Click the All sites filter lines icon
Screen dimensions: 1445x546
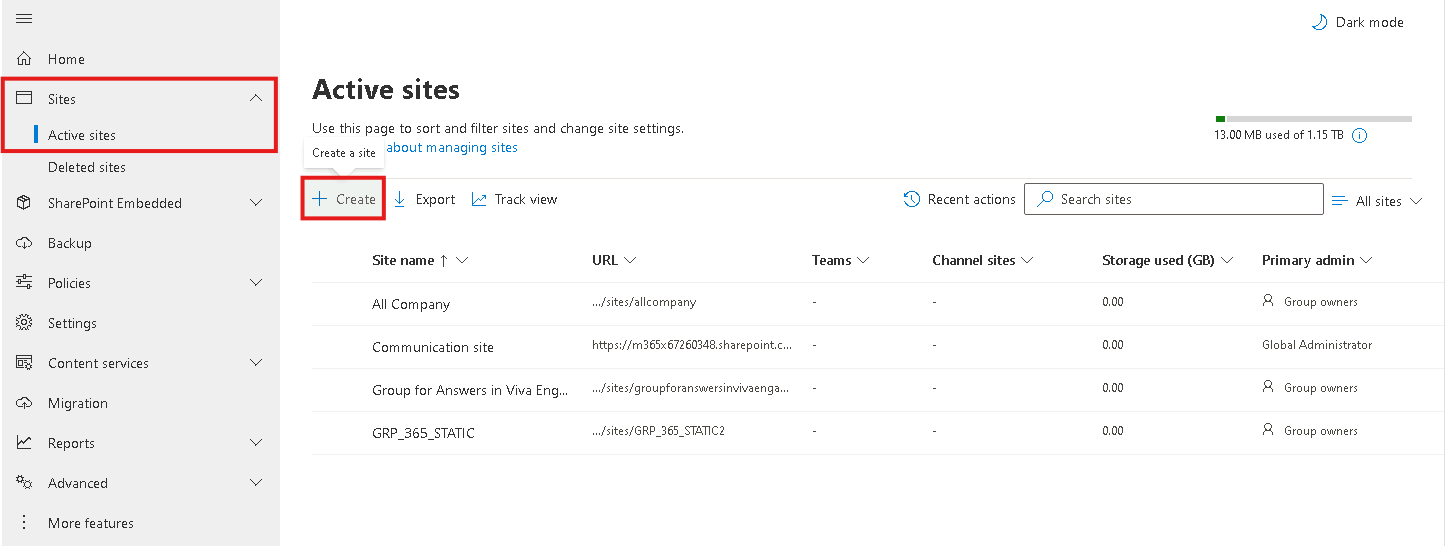point(1340,201)
